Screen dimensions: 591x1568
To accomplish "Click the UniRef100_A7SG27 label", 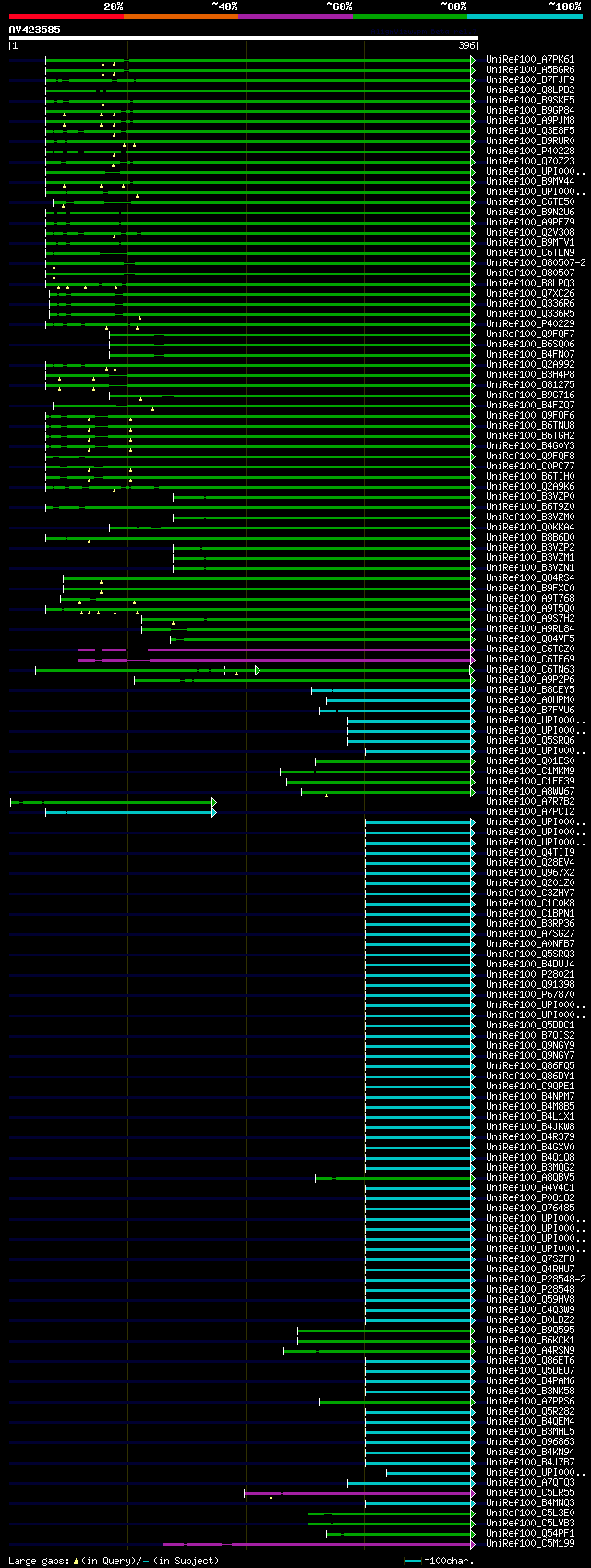I will click(530, 934).
